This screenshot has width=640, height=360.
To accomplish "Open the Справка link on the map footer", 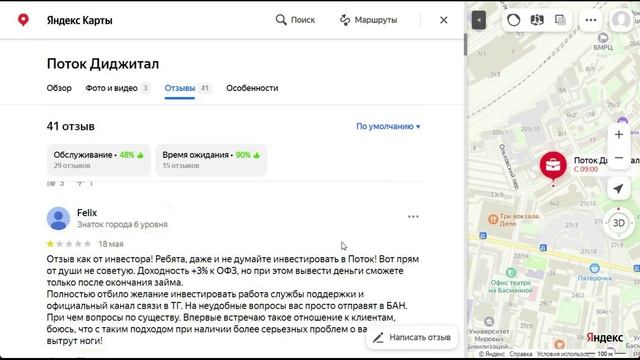I will [521, 354].
